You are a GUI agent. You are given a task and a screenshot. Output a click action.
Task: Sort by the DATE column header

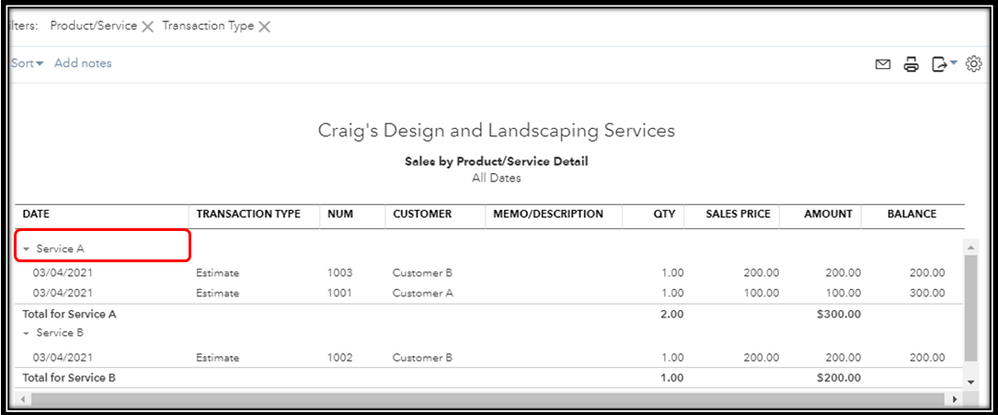pyautogui.click(x=36, y=215)
